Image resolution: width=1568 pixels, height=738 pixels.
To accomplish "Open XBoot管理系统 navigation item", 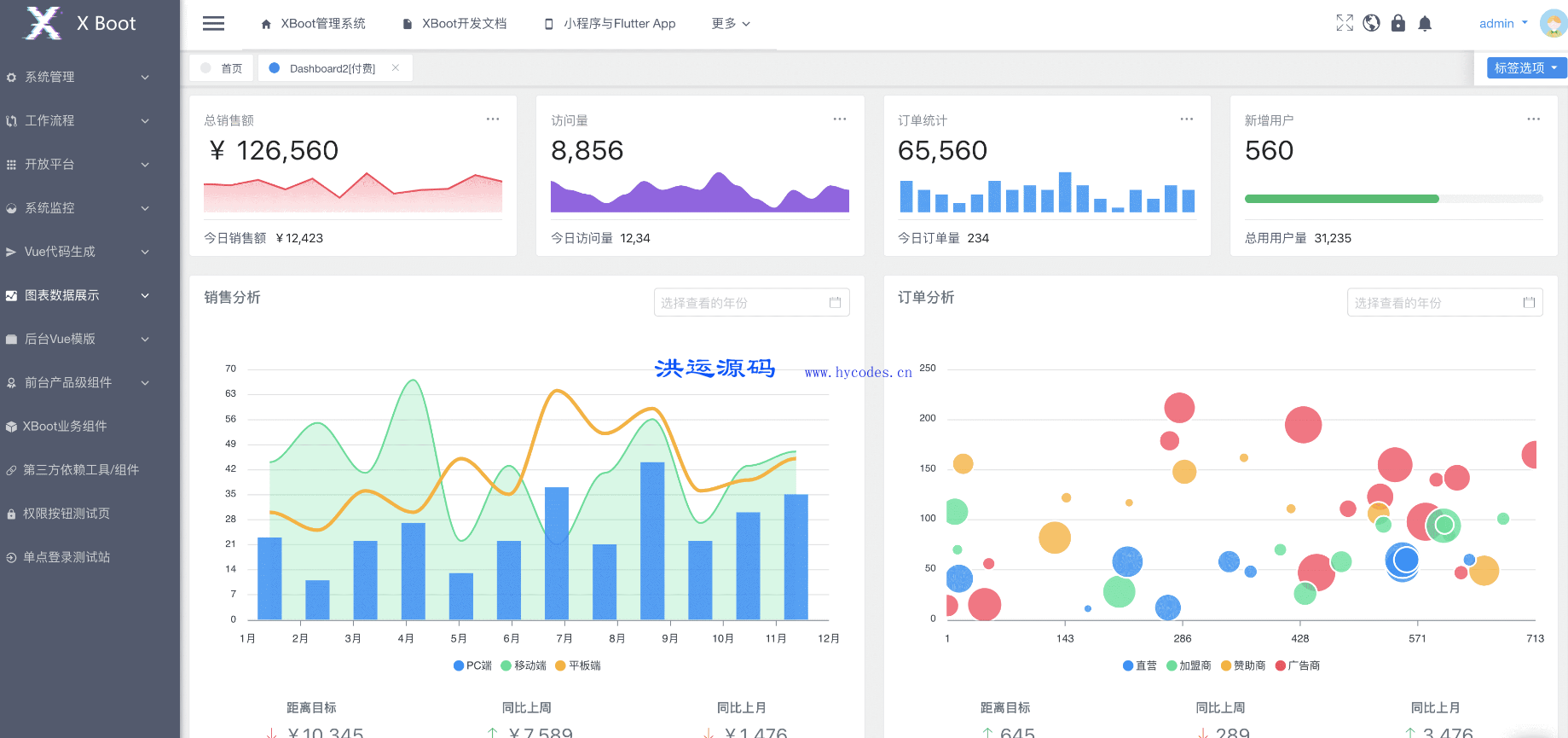I will pos(313,24).
